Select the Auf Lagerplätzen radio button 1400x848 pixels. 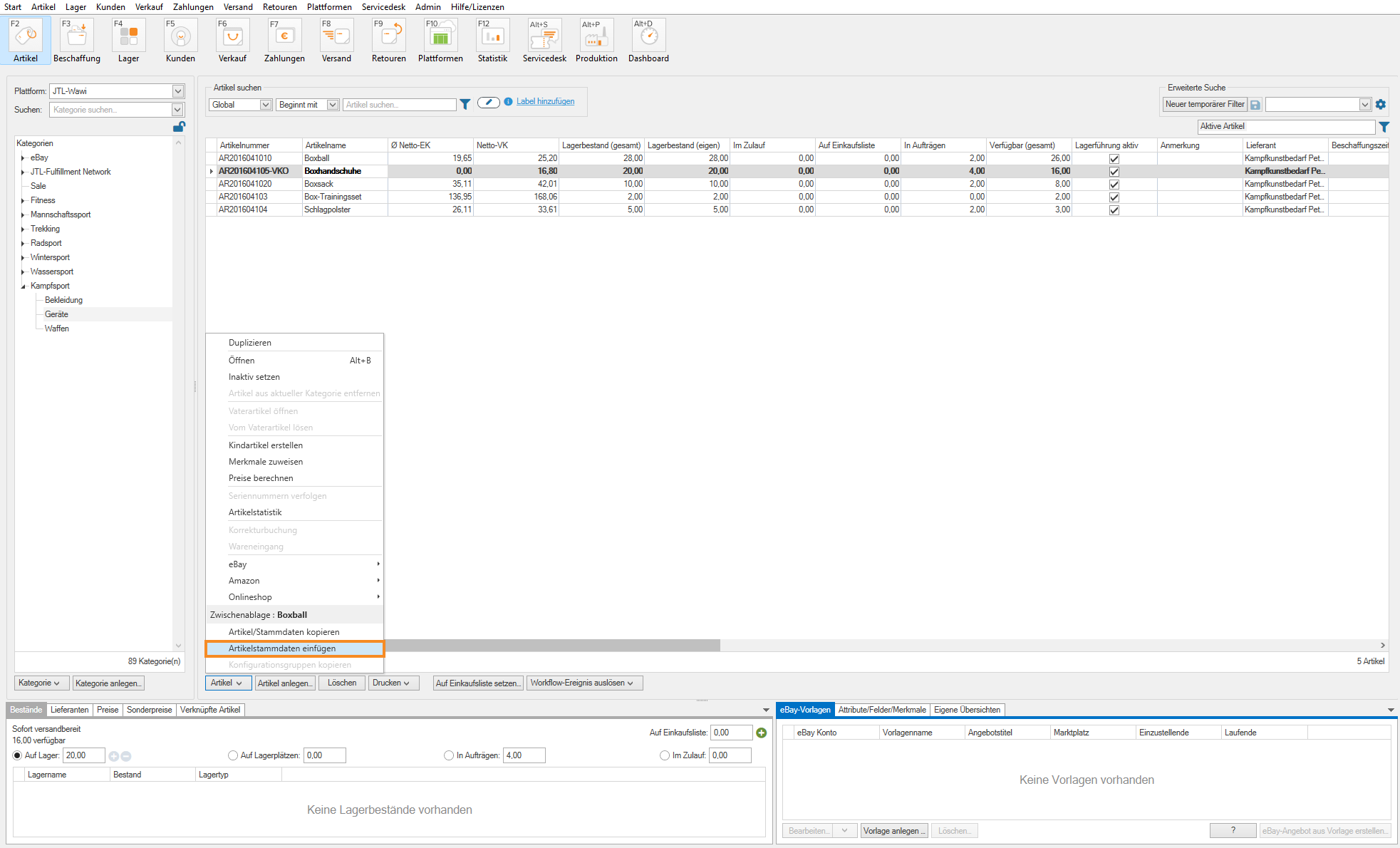click(x=233, y=755)
